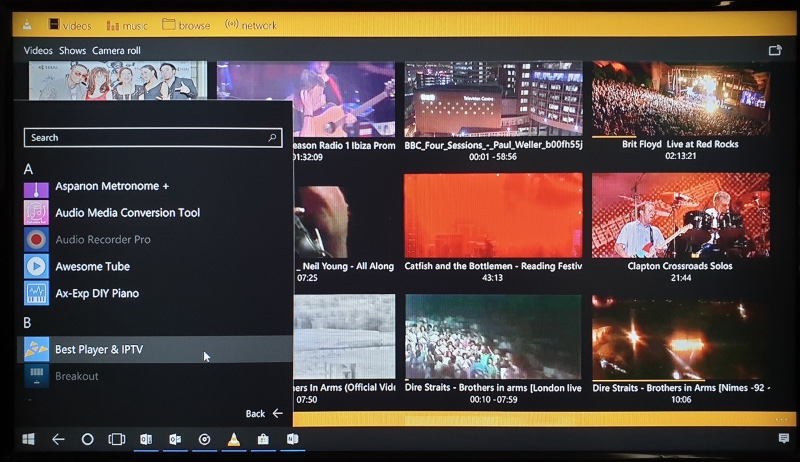The image size is (800, 462).
Task: Click the Awesome Tube play icon
Action: (x=36, y=266)
